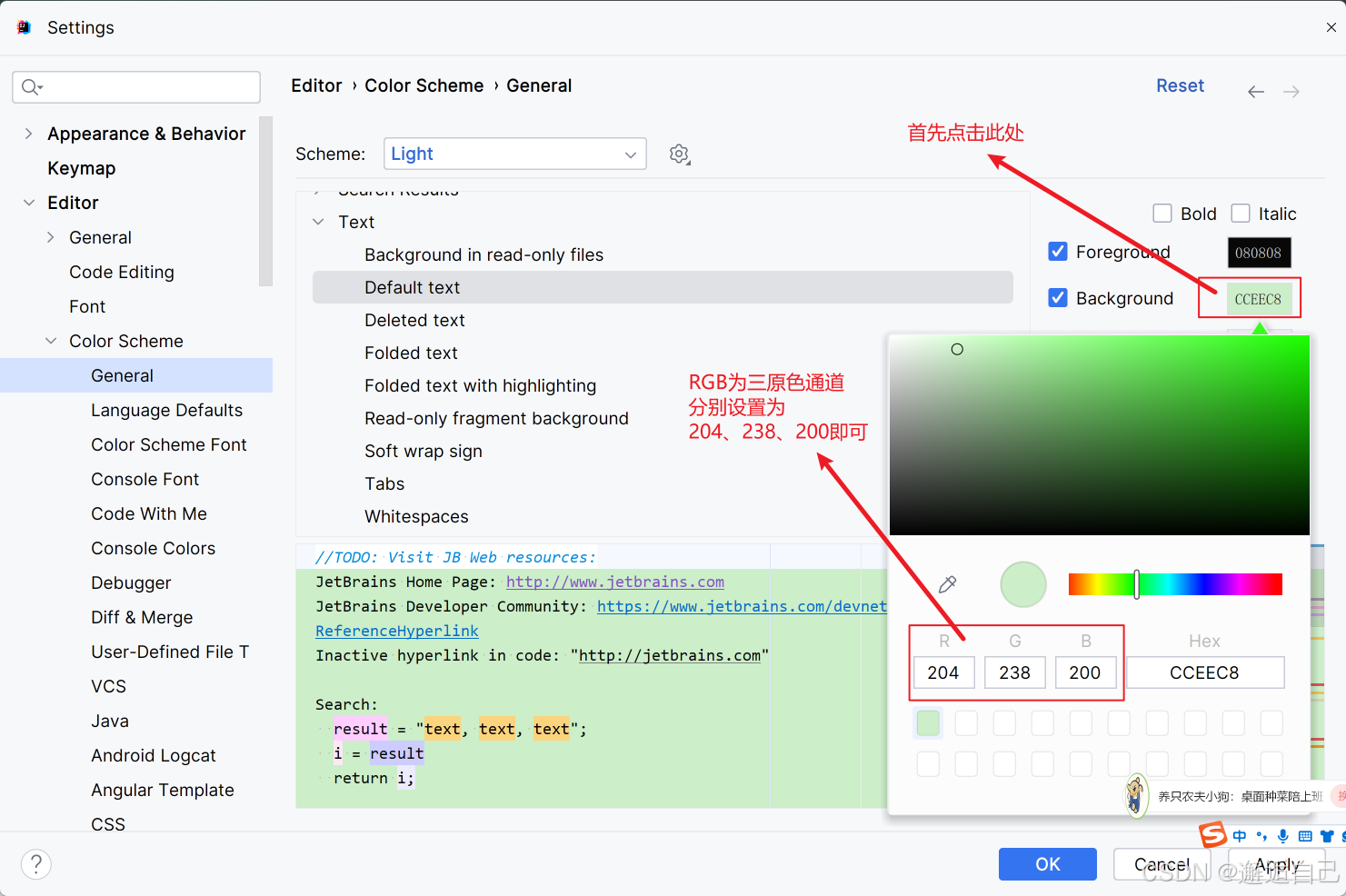Click the microphone icon in input toolbar

(1282, 836)
